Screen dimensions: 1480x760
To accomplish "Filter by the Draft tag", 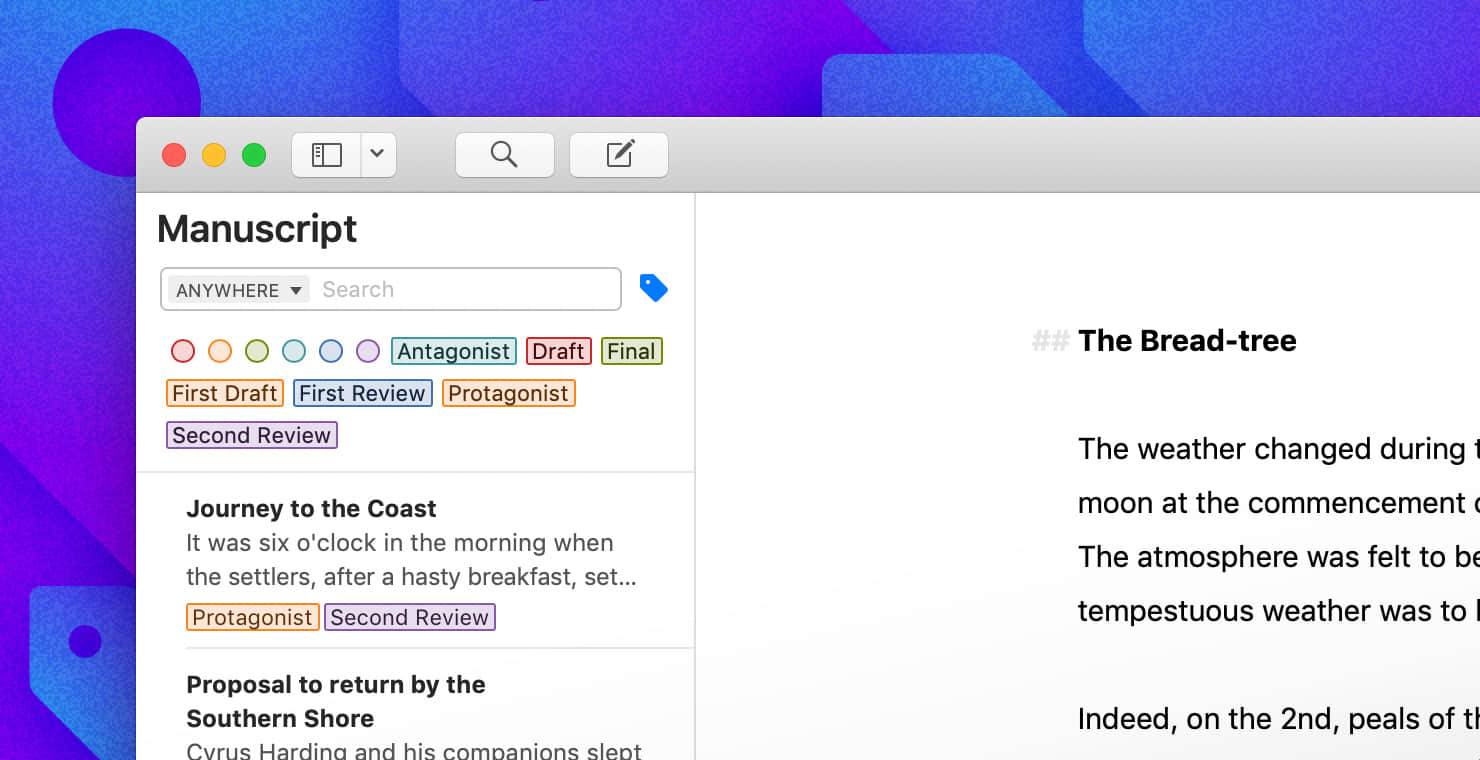I will click(x=558, y=351).
